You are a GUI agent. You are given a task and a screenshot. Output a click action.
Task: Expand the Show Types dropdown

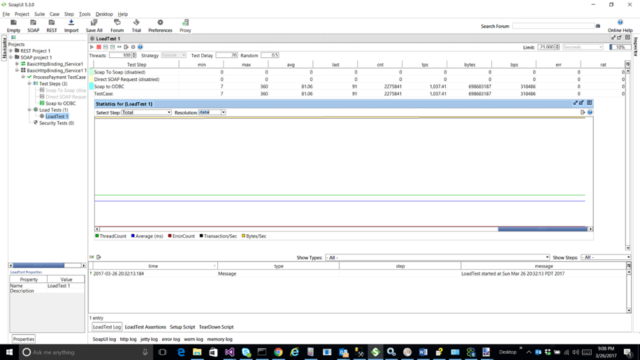pos(438,258)
